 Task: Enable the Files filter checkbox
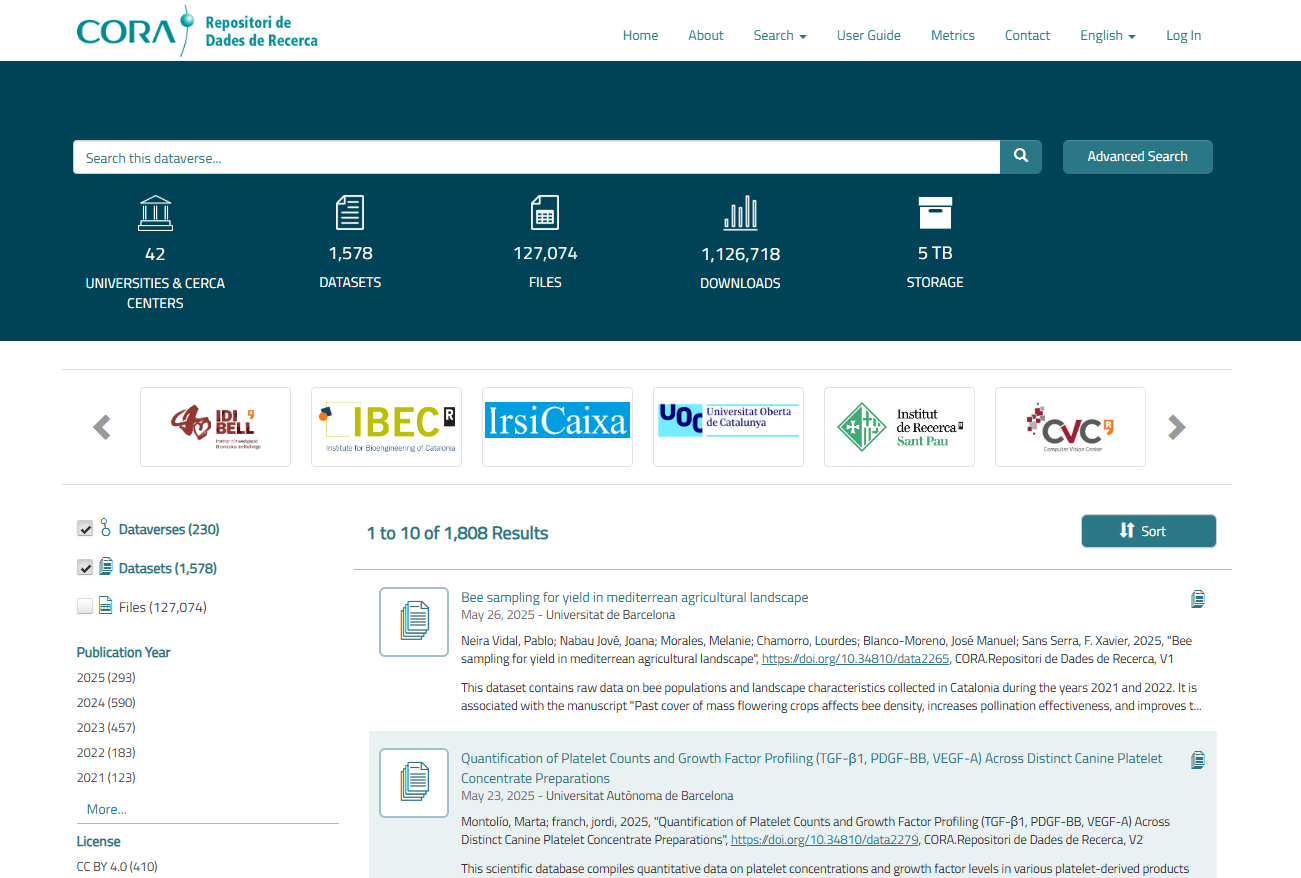(x=85, y=607)
